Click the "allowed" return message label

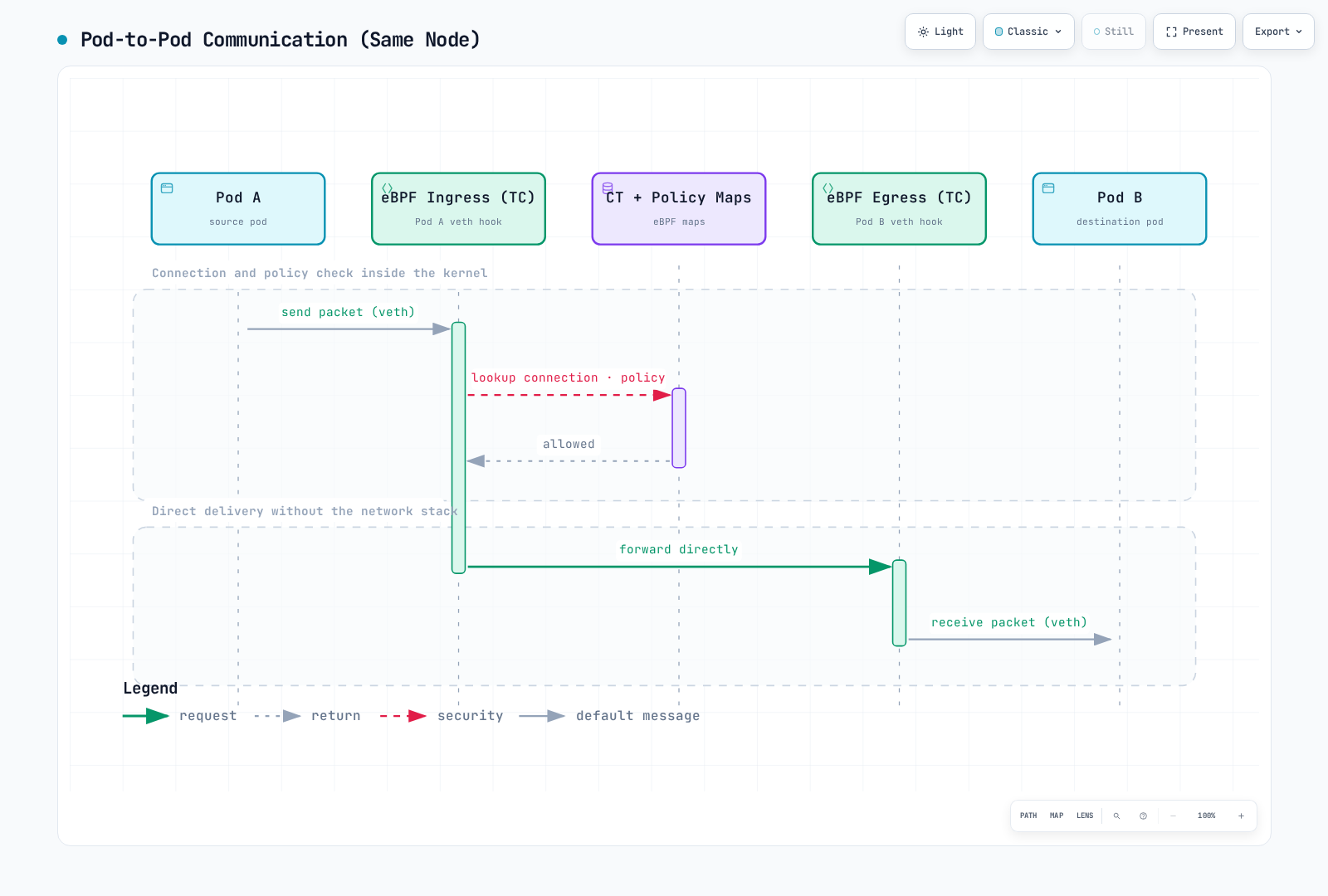pos(569,444)
